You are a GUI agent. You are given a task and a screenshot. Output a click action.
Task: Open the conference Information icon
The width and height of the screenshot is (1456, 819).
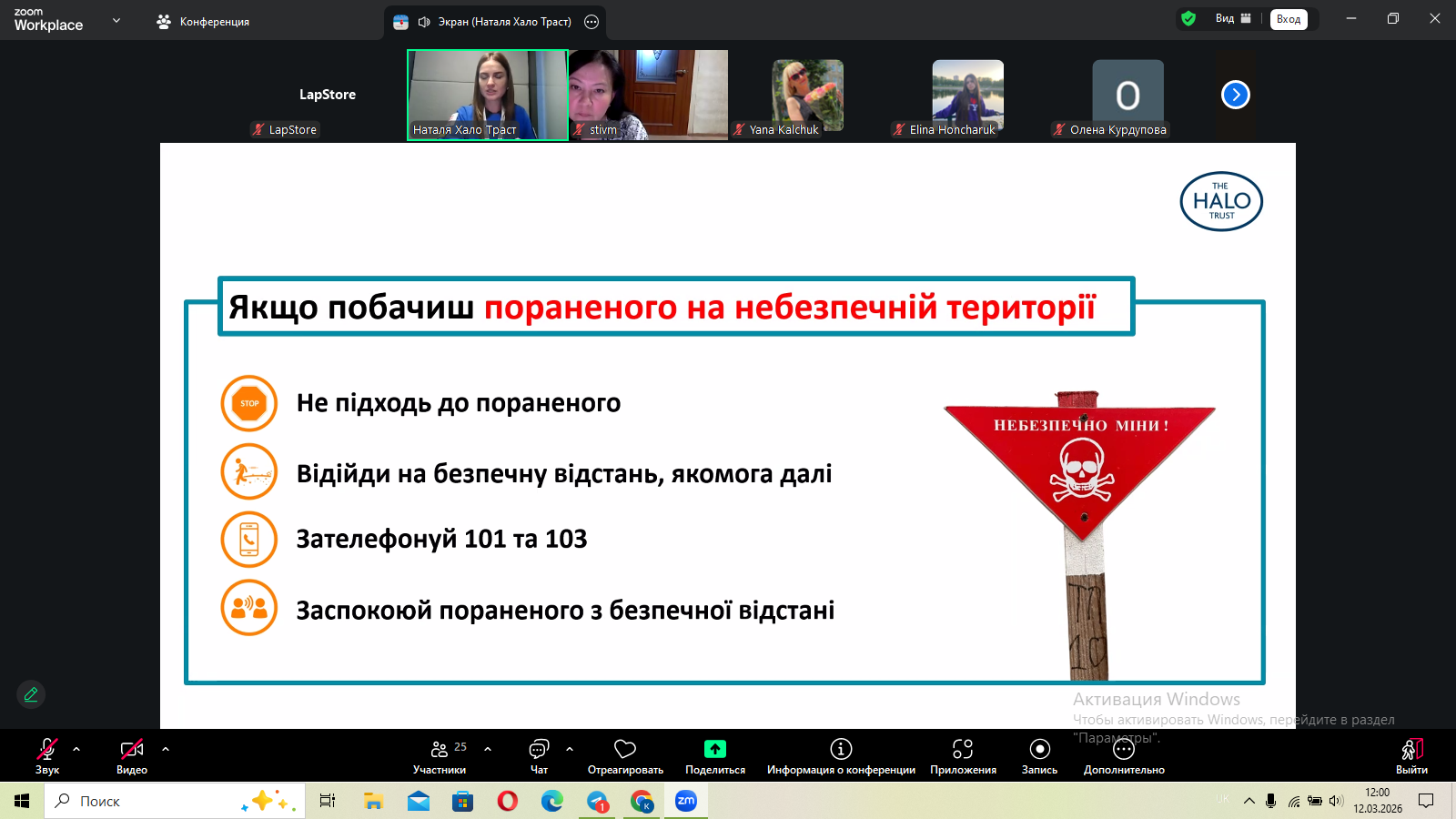841,749
